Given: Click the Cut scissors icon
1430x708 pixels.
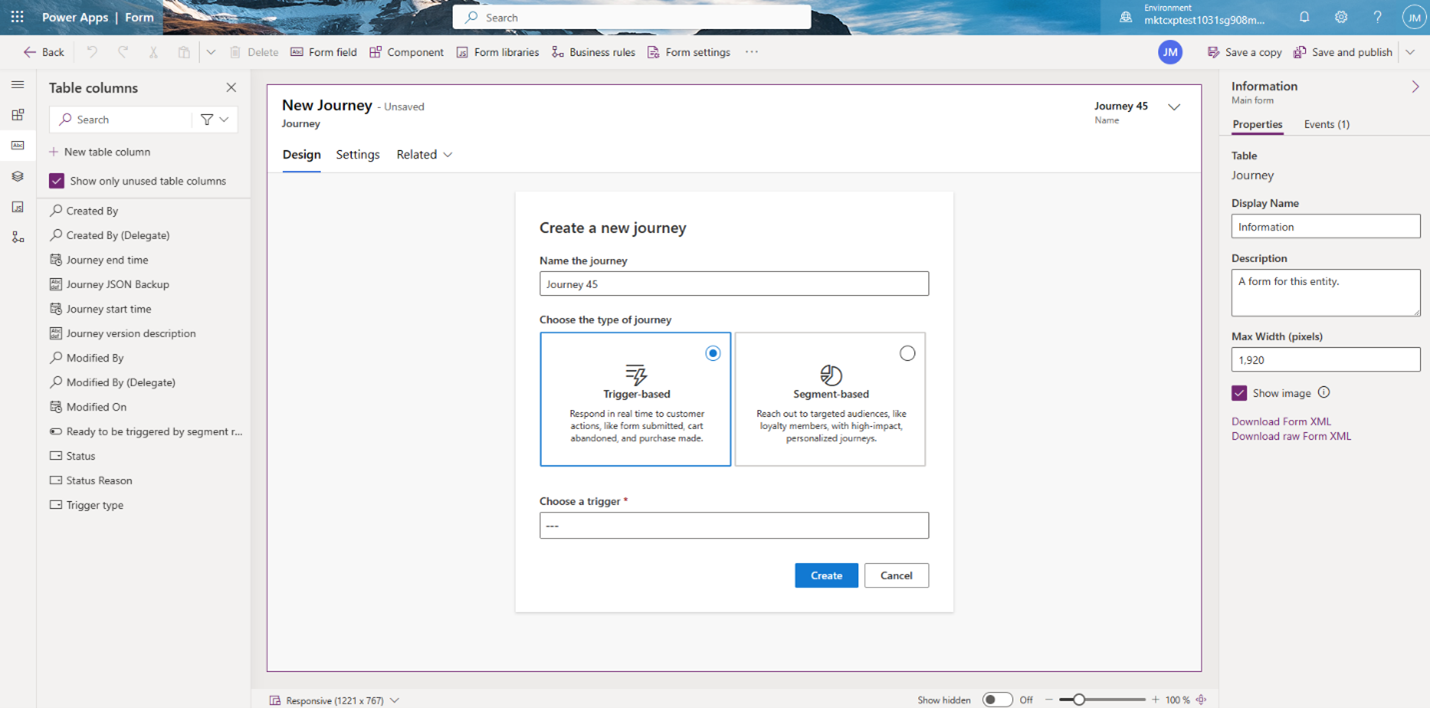Looking at the screenshot, I should point(153,52).
